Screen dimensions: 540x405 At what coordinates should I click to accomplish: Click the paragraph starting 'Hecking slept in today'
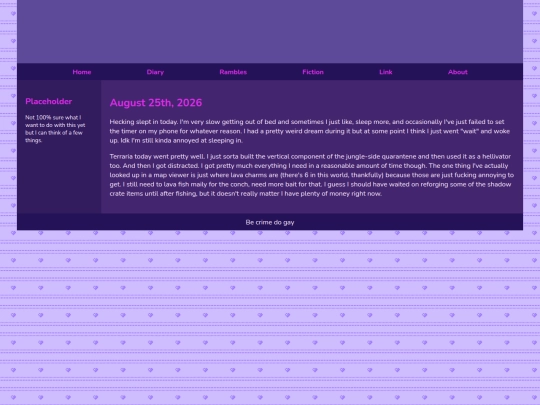pos(310,131)
